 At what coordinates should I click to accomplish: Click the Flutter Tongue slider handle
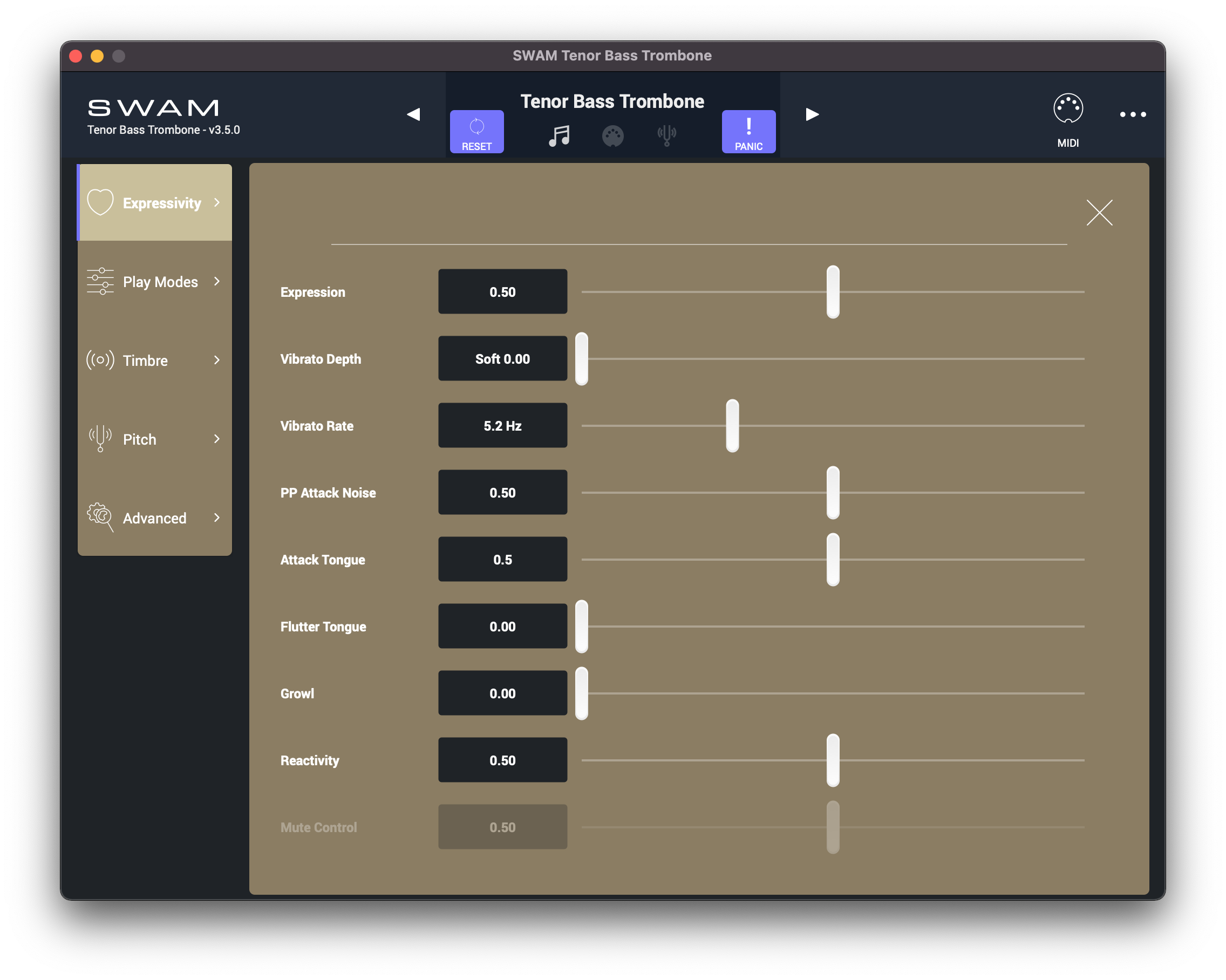(581, 626)
